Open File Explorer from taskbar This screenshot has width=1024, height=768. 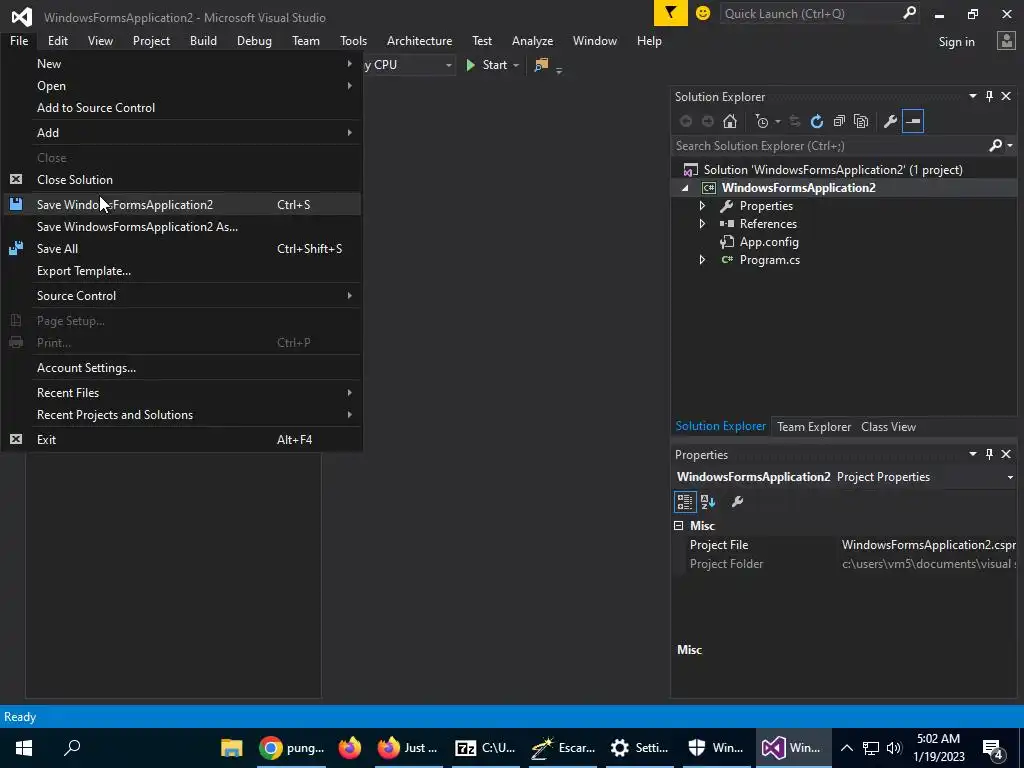coord(231,748)
